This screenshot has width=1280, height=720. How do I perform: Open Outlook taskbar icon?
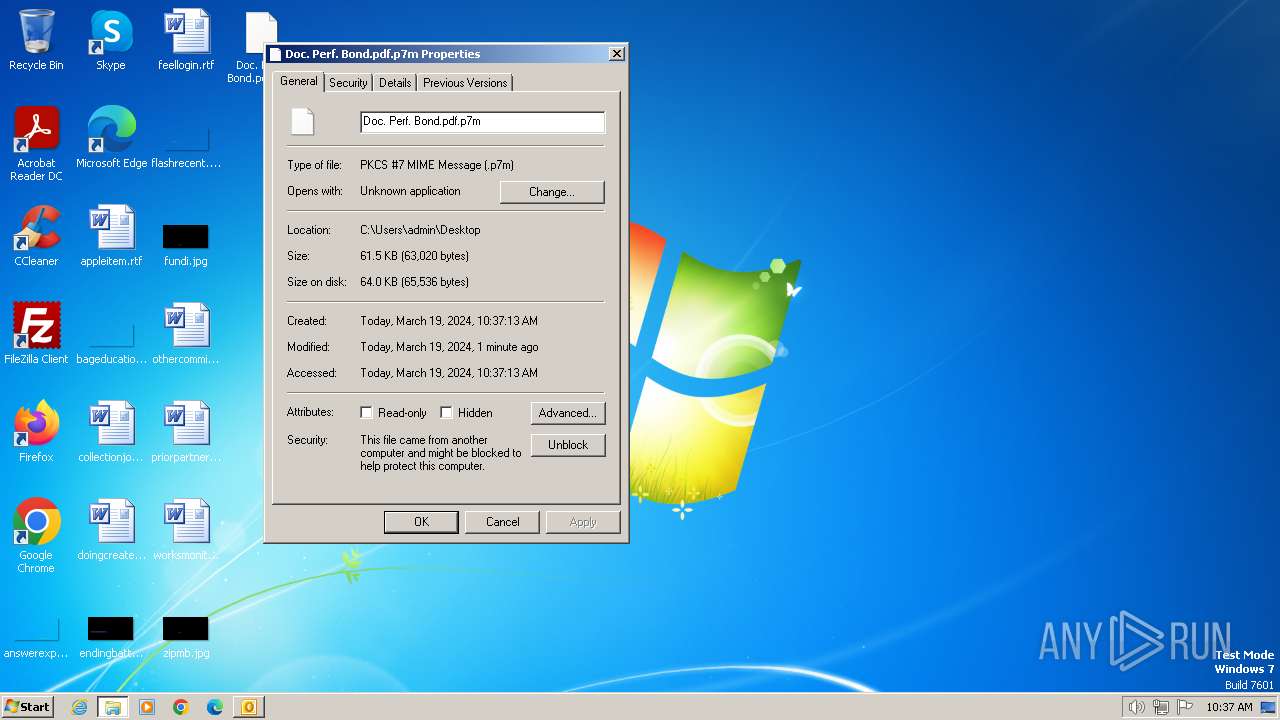tap(249, 707)
